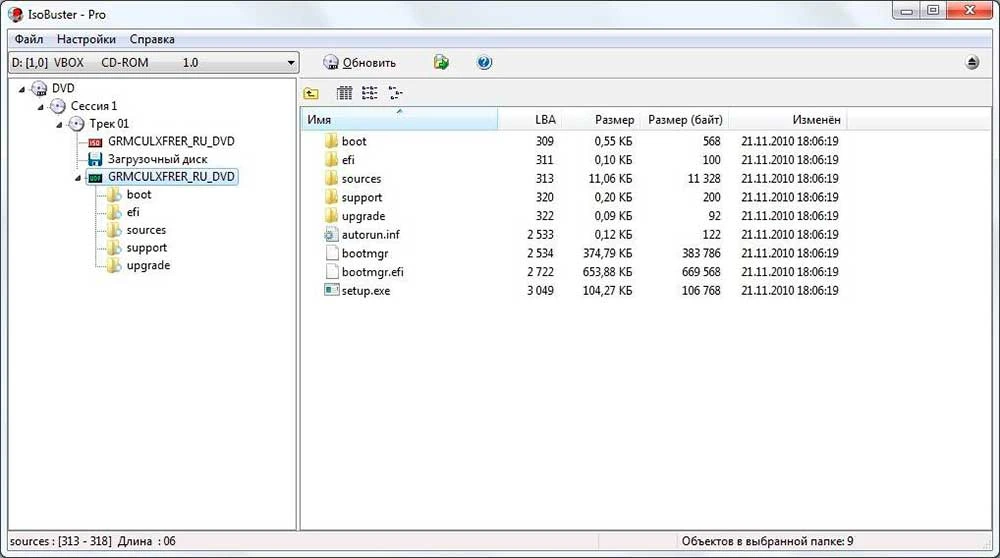1000x558 pixels.
Task: Collapse the Сессия 1 tree node
Action: tap(41, 107)
